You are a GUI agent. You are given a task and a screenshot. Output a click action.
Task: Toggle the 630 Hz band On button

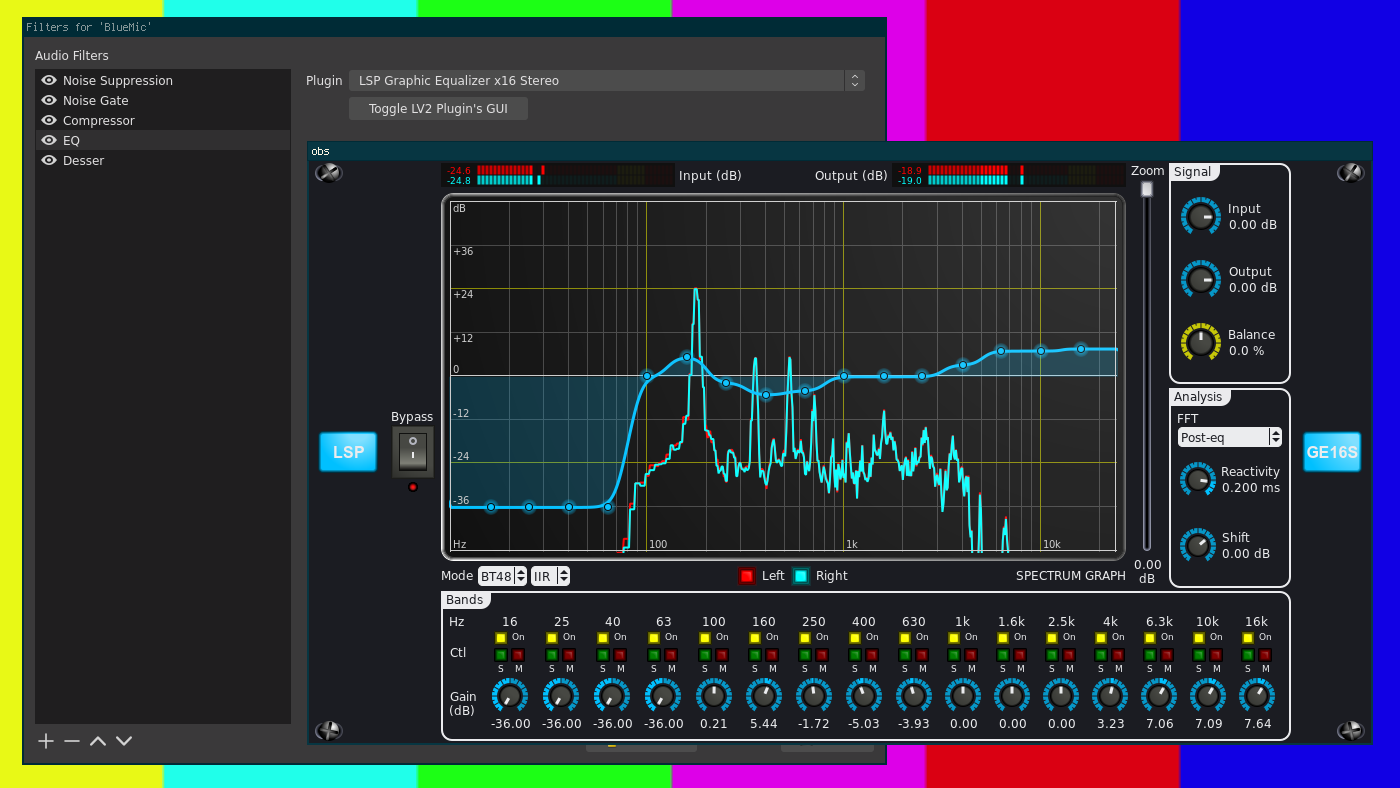pyautogui.click(x=905, y=638)
